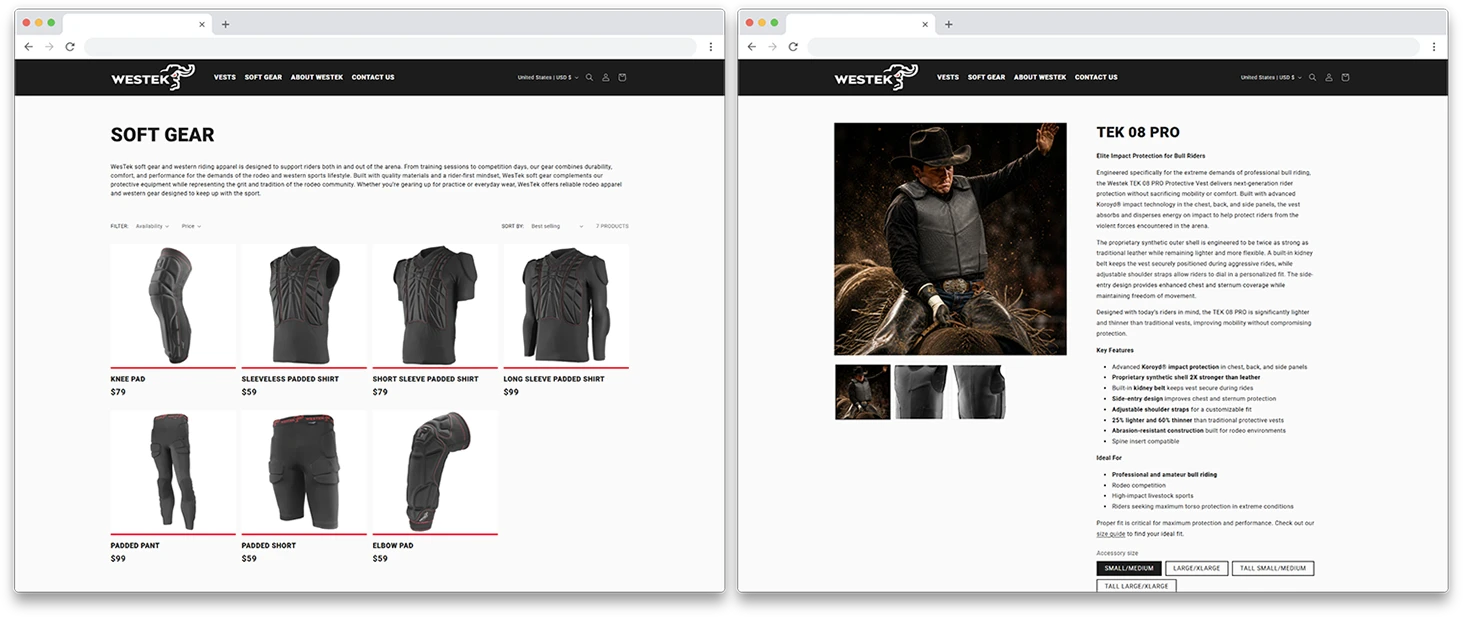Open country/currency selector in left window
The image size is (1463, 617).
[x=547, y=77]
